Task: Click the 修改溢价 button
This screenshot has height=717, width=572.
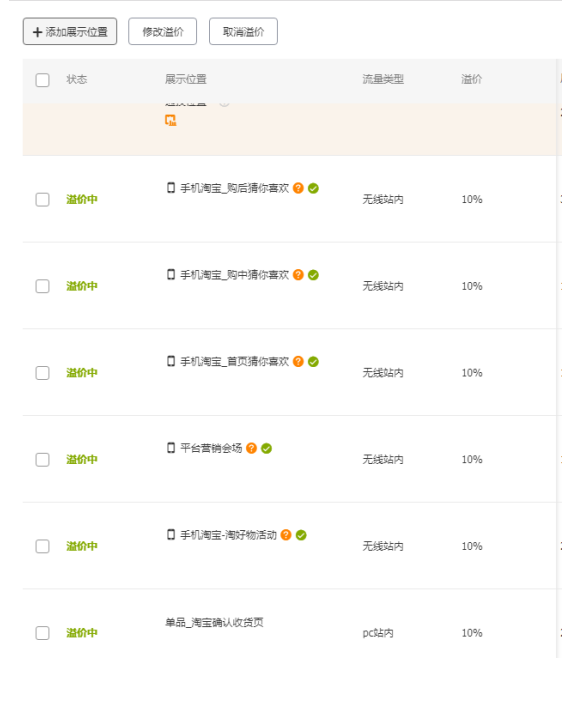Action: point(162,32)
